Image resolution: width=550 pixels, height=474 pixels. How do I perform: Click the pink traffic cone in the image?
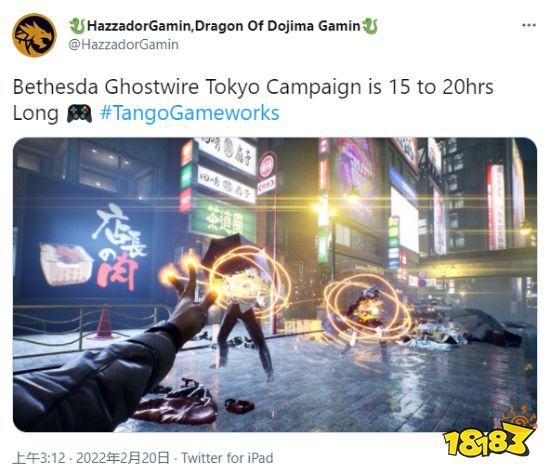[x=104, y=322]
